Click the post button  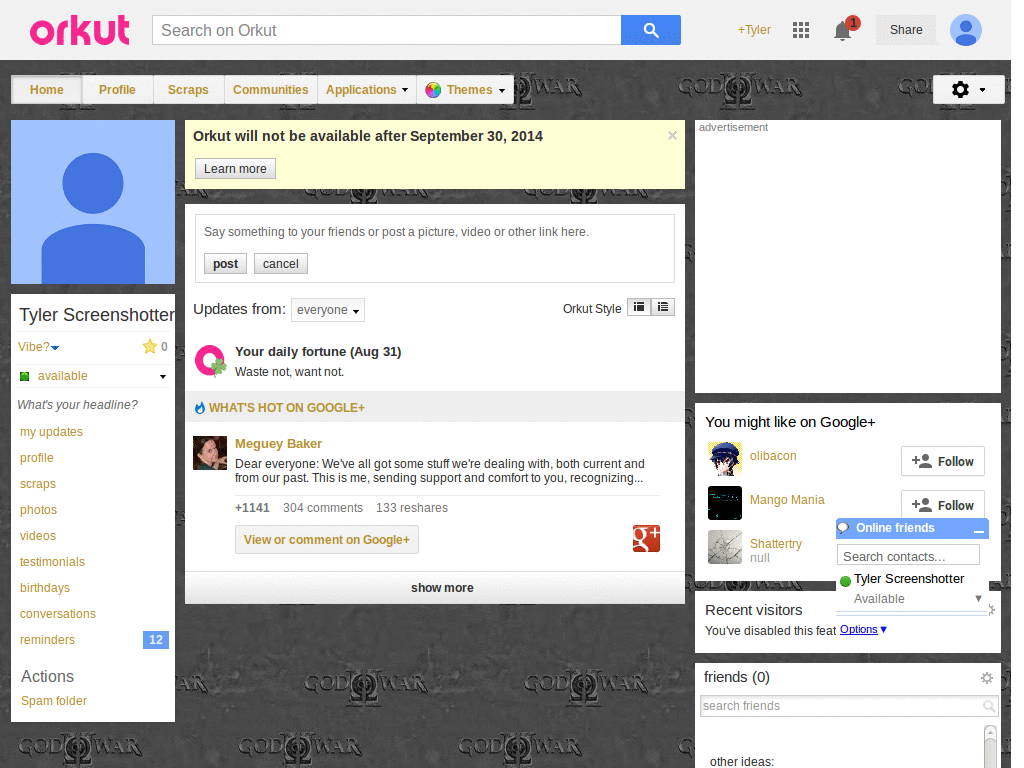click(x=225, y=264)
